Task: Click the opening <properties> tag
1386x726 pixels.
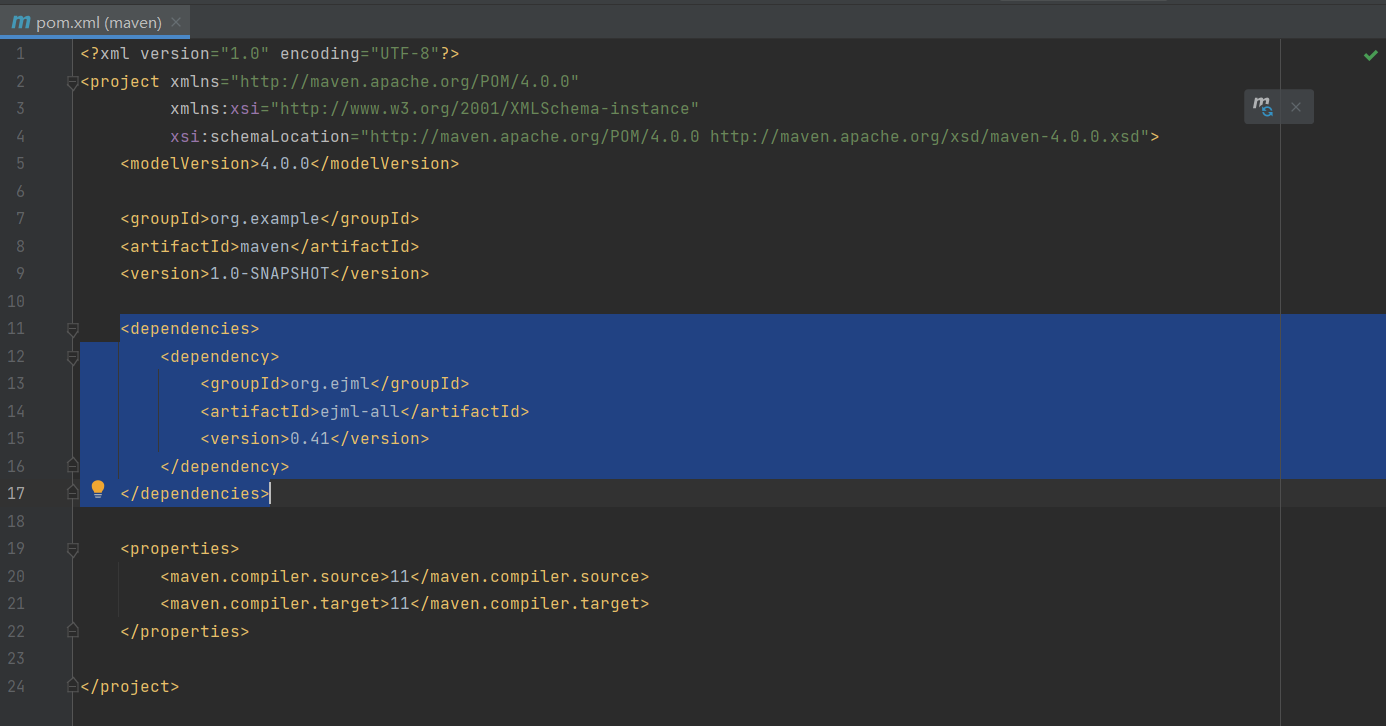Action: [x=180, y=548]
